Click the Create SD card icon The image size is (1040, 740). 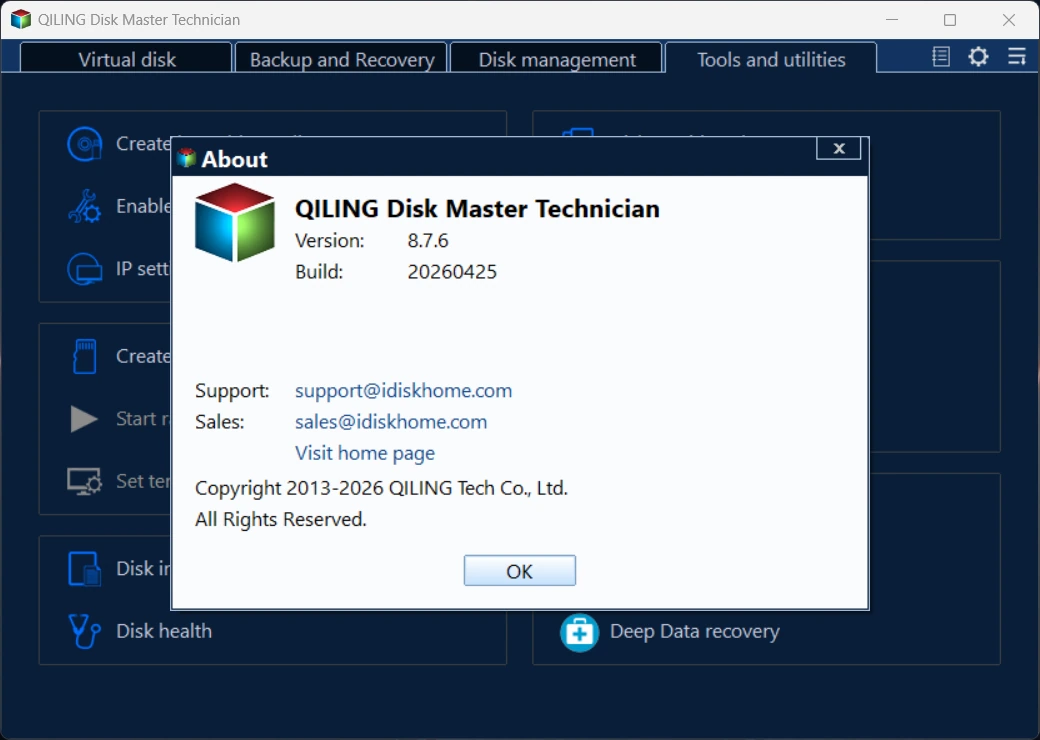coord(85,357)
